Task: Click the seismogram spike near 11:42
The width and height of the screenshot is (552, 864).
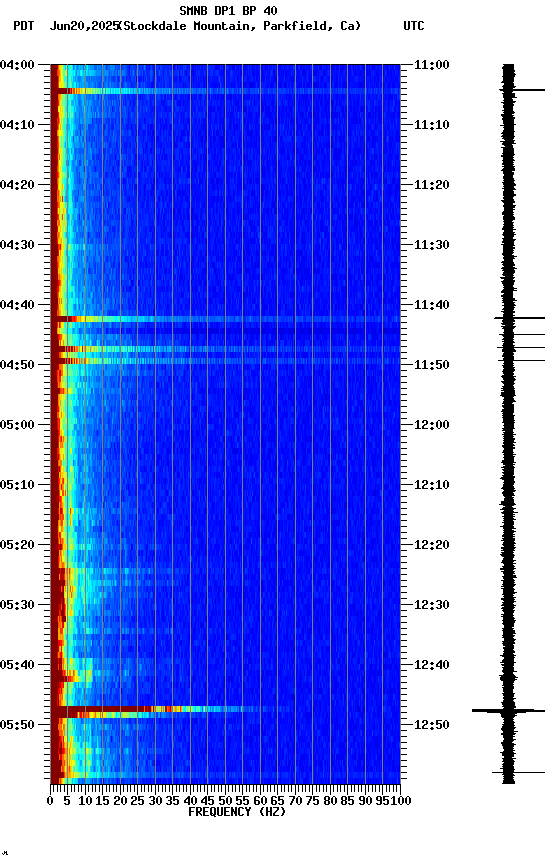Action: (519, 318)
